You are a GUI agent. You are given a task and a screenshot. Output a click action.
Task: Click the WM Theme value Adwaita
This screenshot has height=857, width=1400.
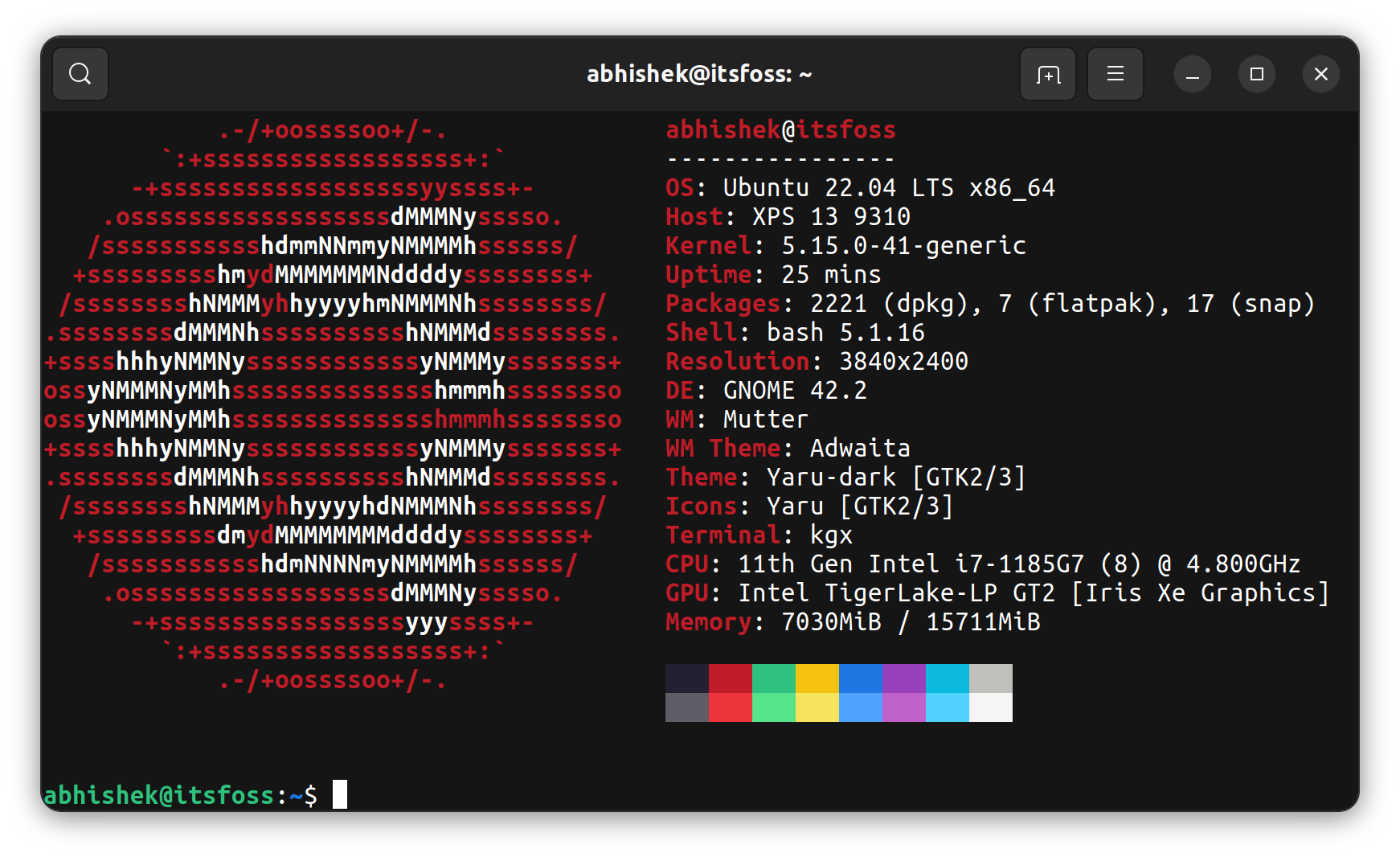(860, 449)
